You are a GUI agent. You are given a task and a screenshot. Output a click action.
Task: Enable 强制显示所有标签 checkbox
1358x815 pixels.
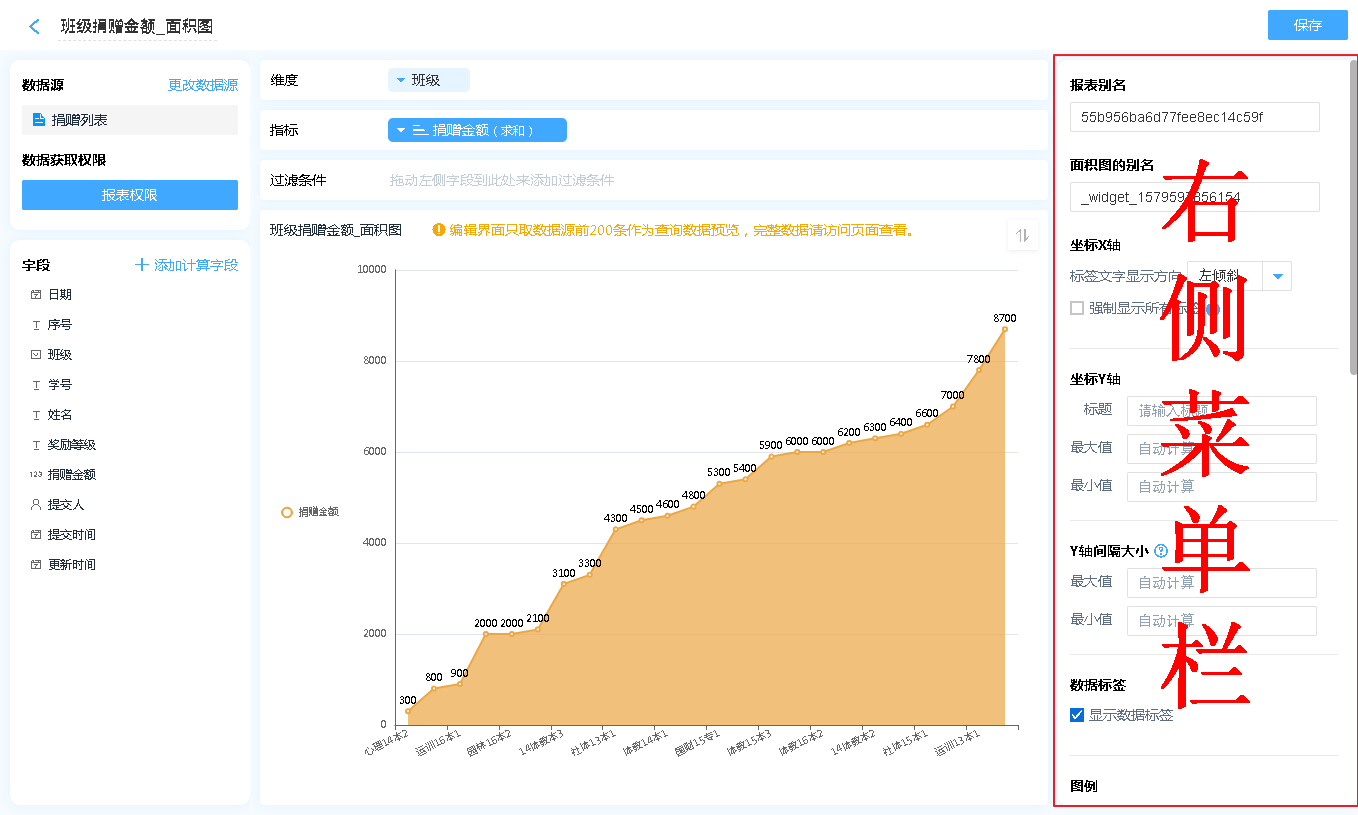(1077, 308)
